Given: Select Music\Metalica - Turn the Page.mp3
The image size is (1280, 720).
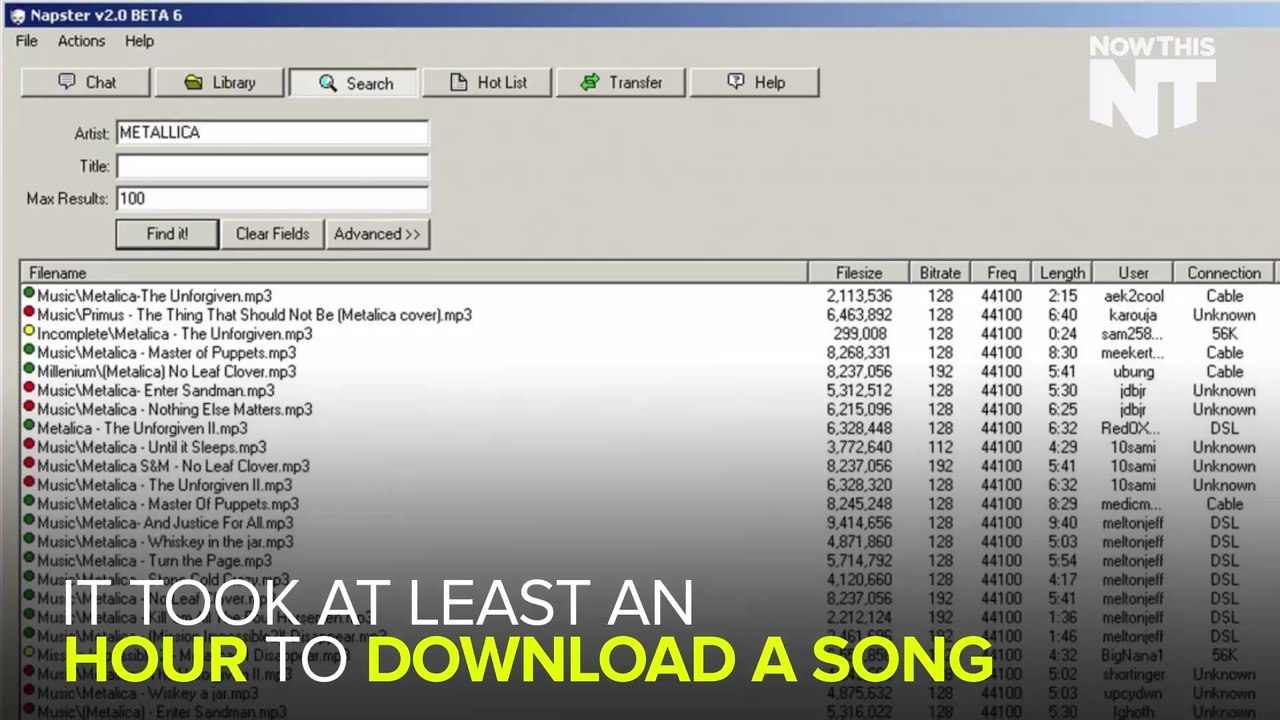Looking at the screenshot, I should coord(154,562).
